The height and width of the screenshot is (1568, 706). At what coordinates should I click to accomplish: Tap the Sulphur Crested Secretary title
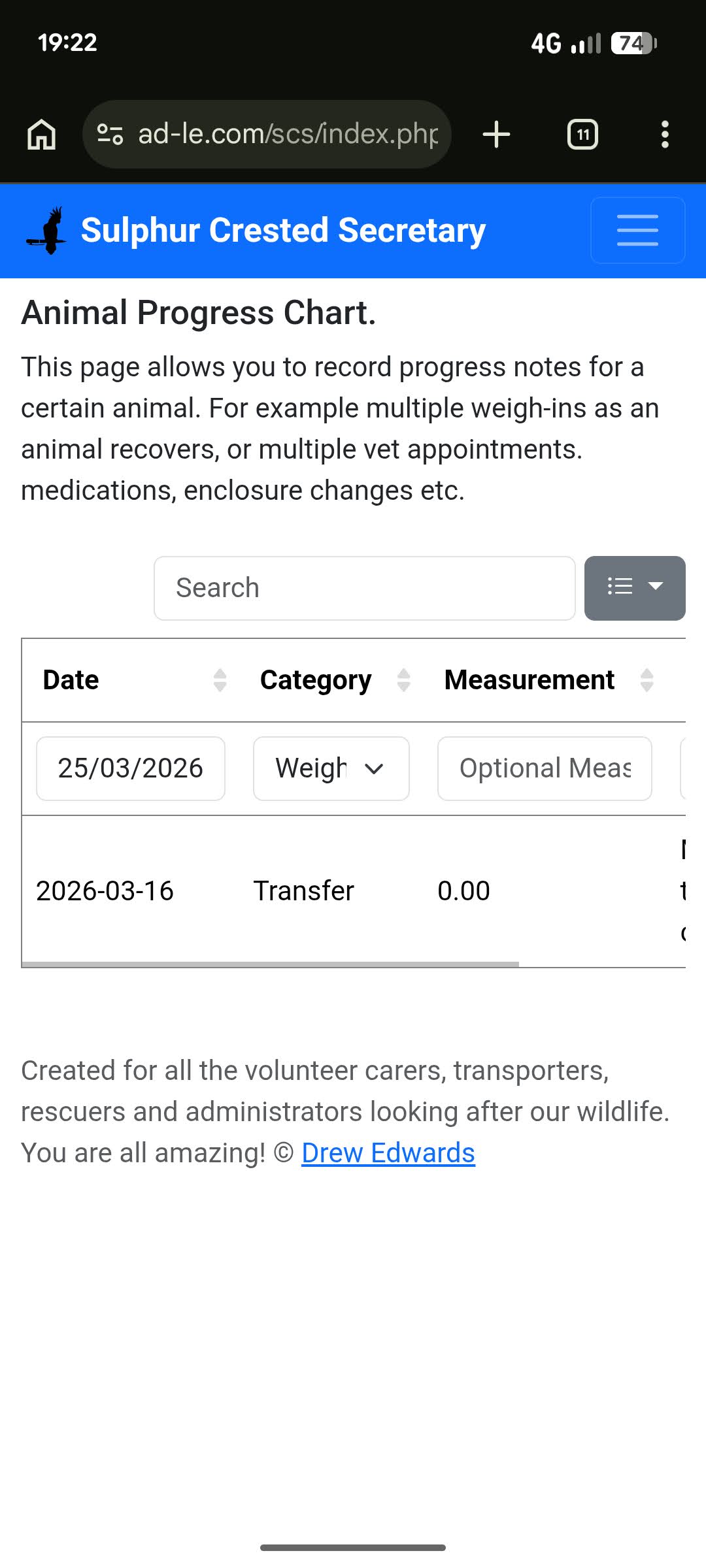tap(283, 231)
